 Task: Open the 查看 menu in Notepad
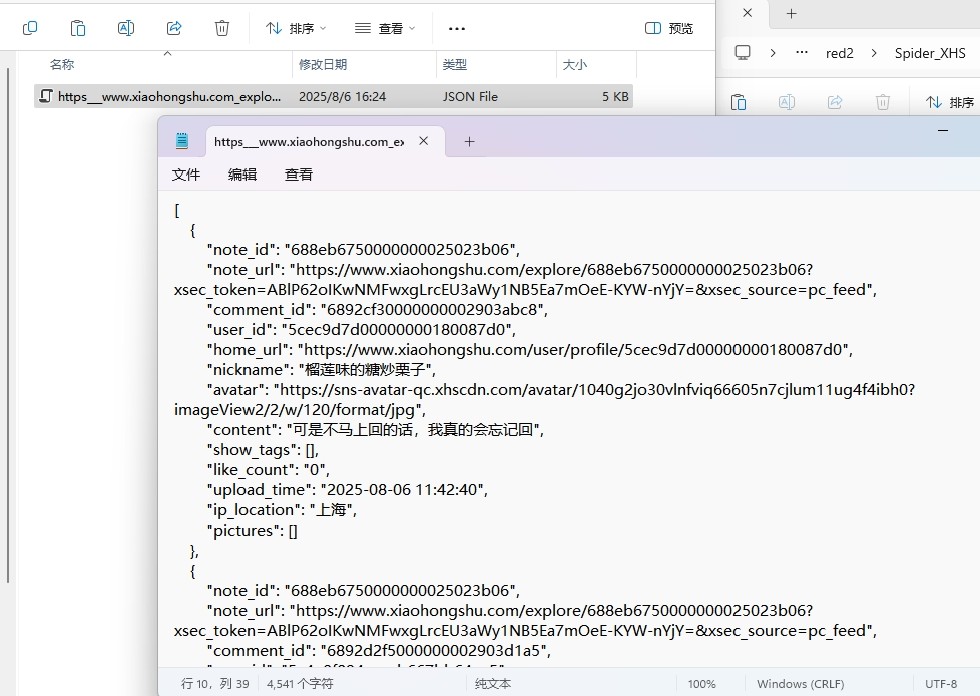click(299, 174)
